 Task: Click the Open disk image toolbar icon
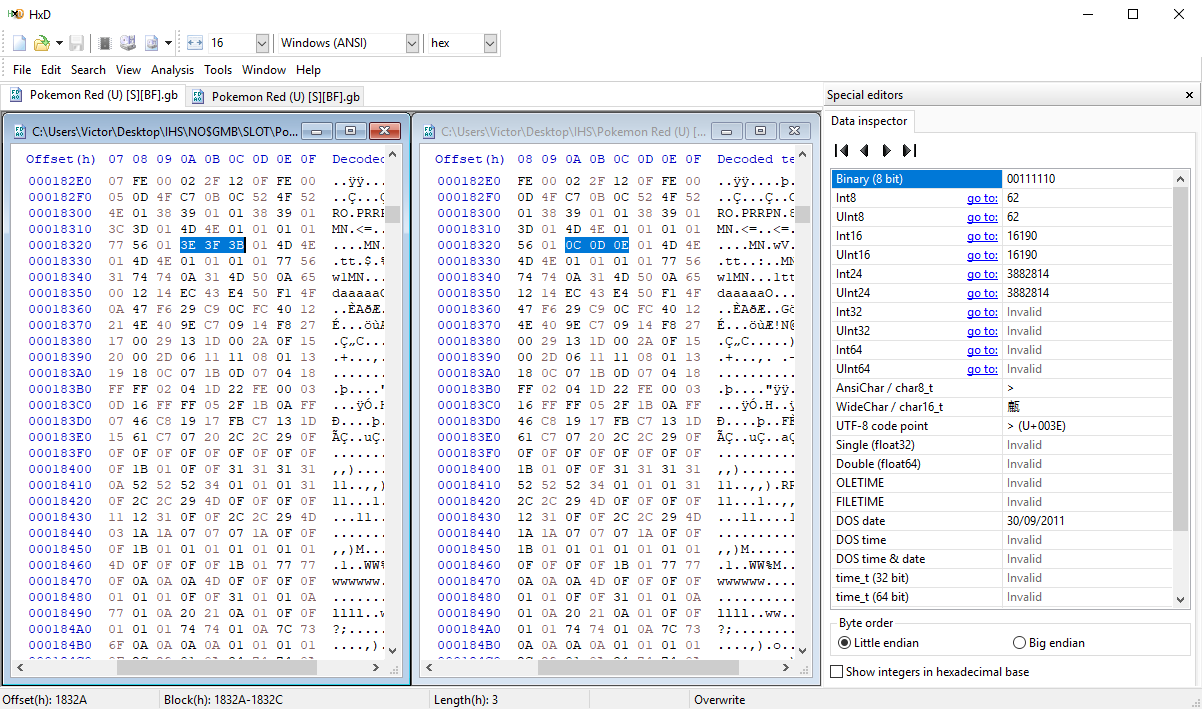tap(151, 43)
